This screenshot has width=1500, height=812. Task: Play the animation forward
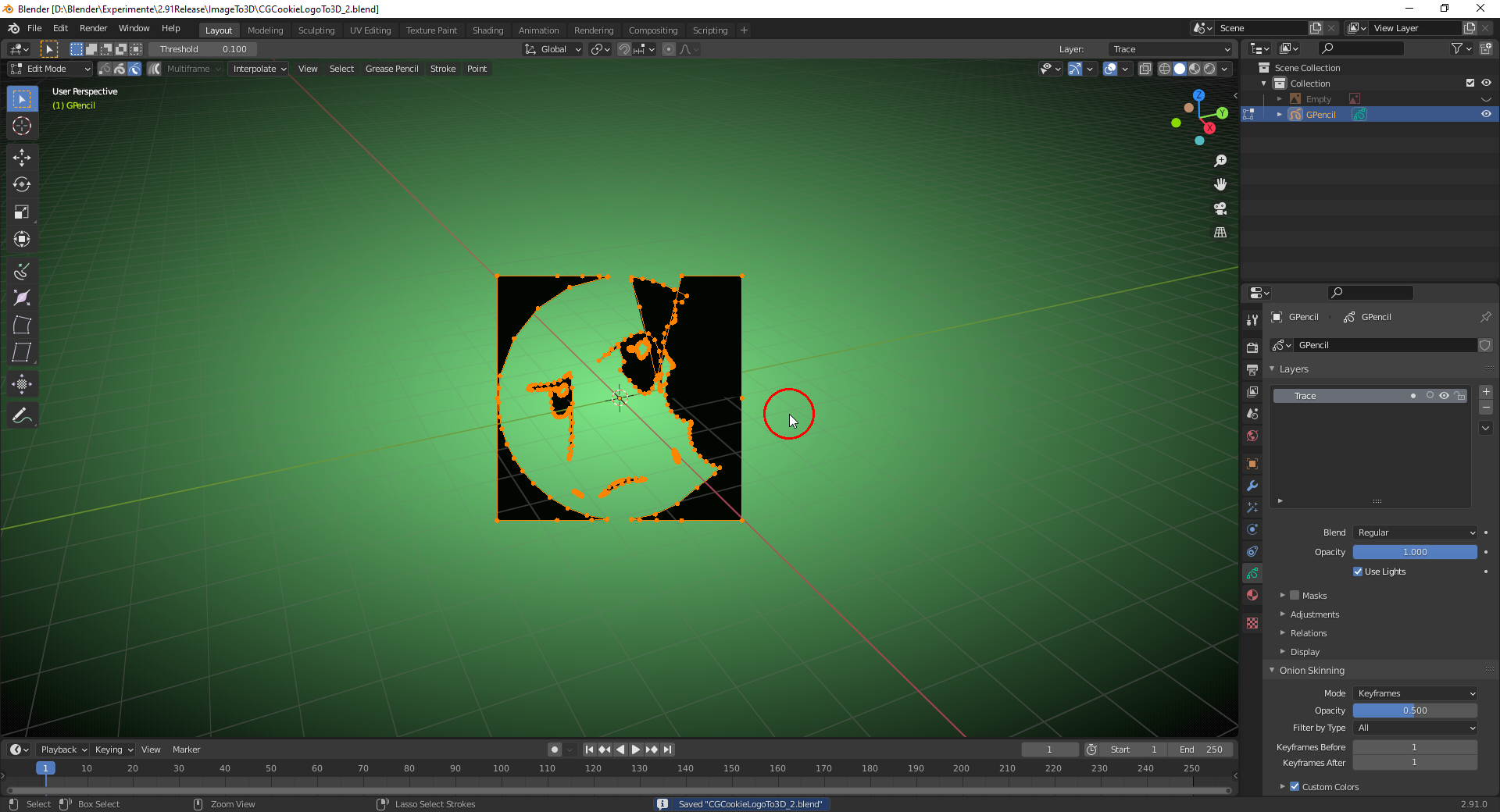click(636, 750)
